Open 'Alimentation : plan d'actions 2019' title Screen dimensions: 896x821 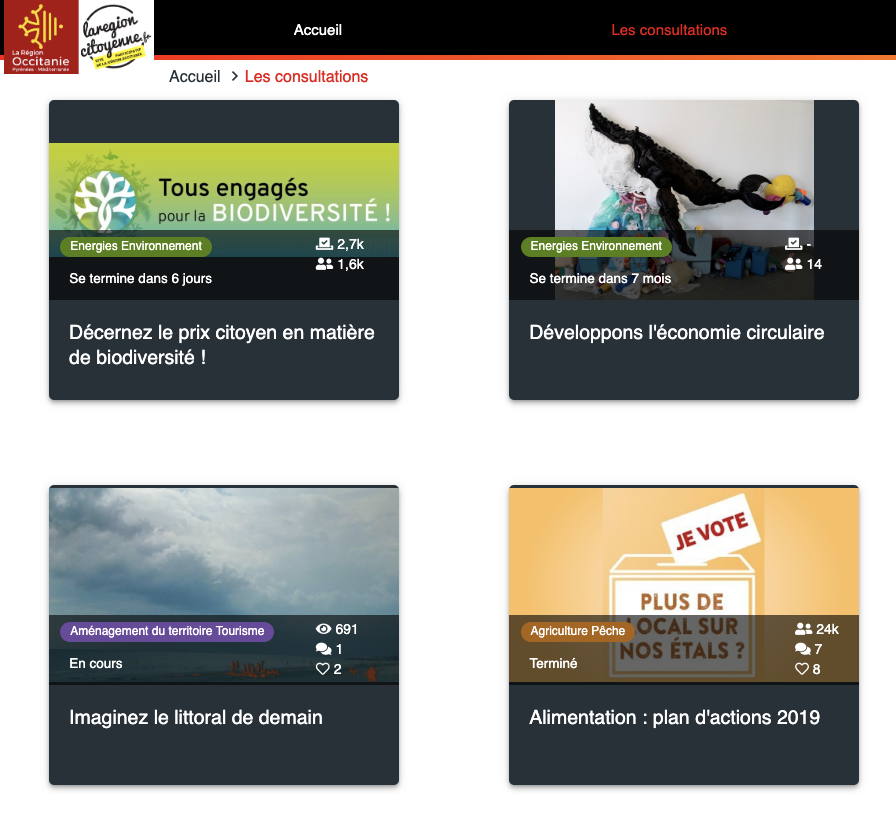point(675,718)
